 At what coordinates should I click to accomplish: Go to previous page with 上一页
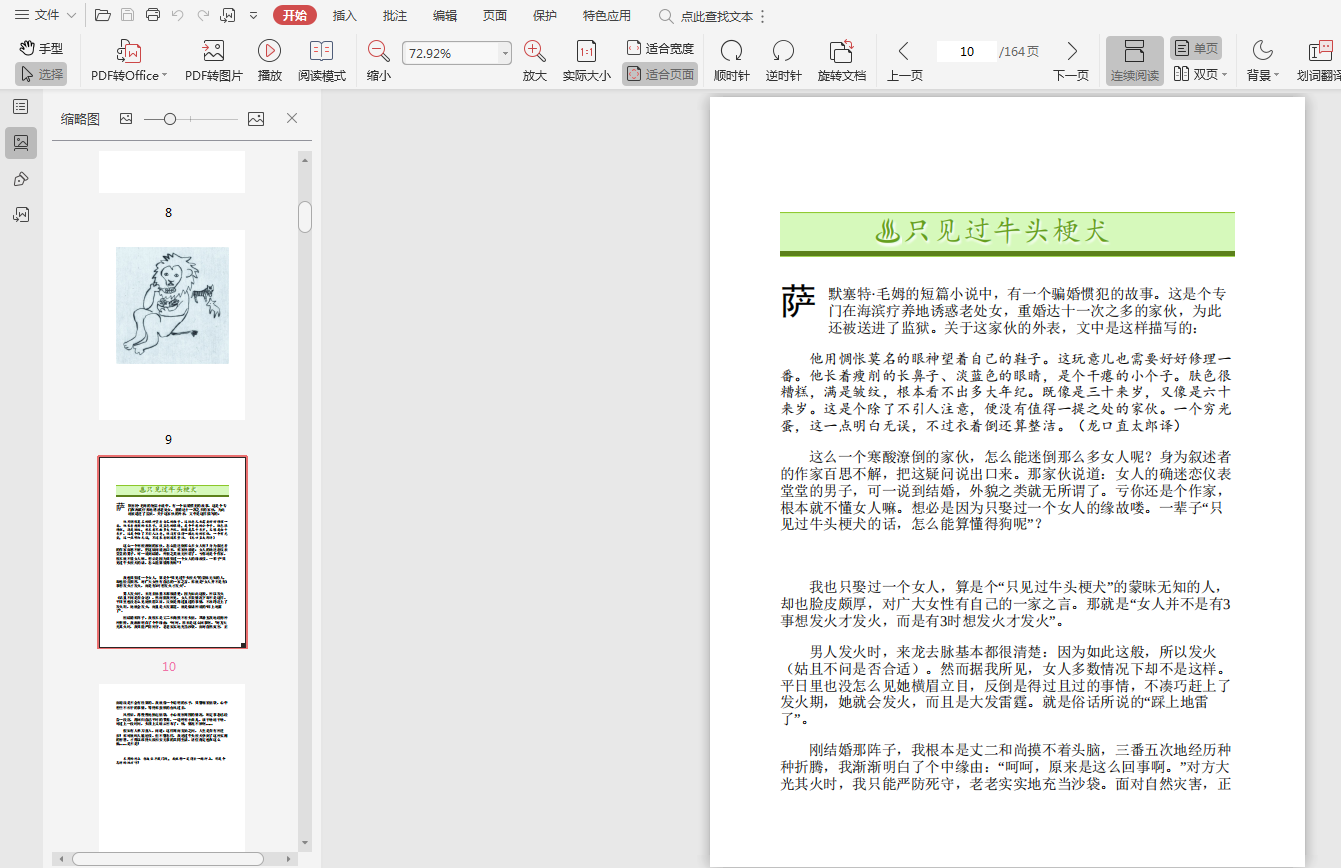pyautogui.click(x=904, y=51)
